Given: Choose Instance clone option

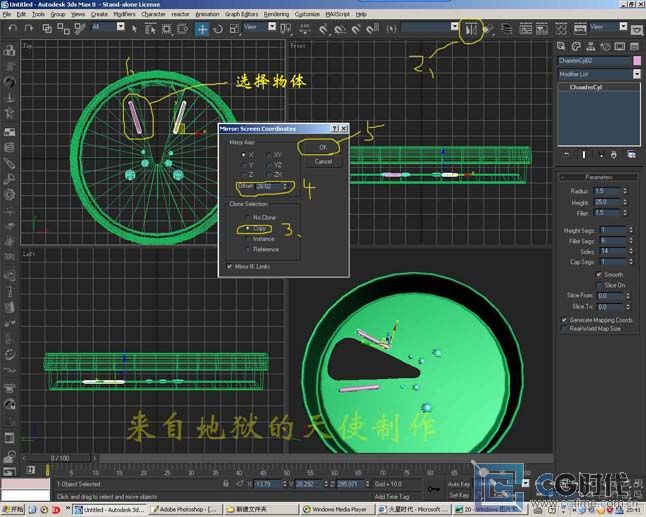Looking at the screenshot, I should [248, 239].
